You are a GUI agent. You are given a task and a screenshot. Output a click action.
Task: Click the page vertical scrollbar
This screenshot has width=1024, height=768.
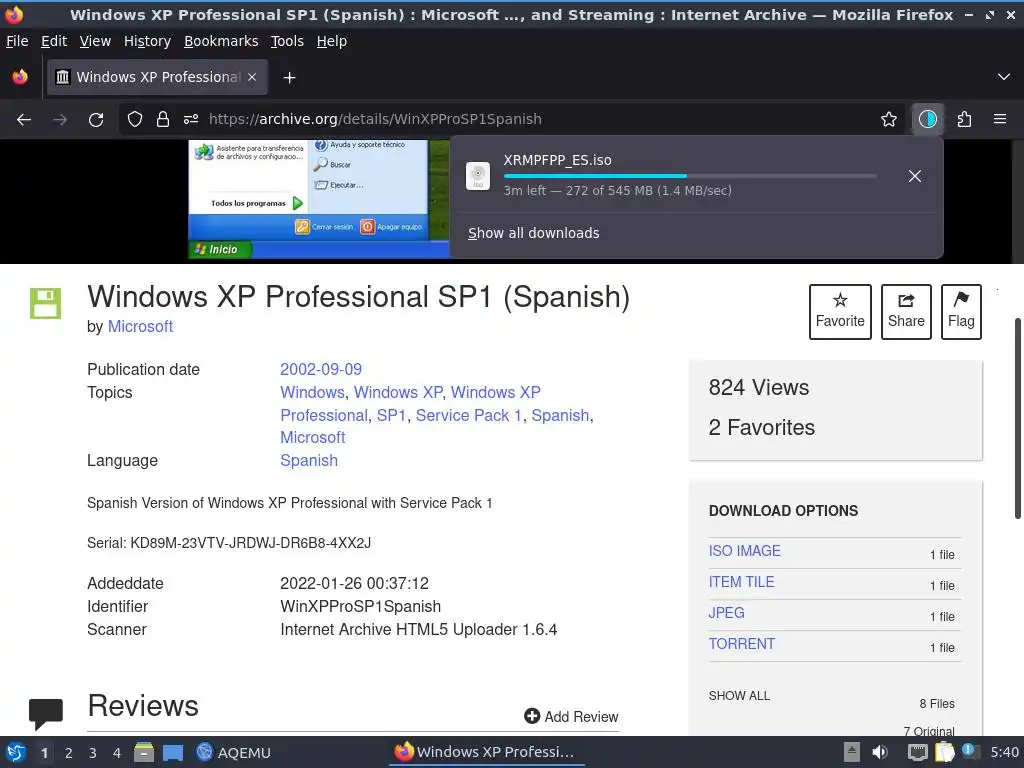(1017, 418)
